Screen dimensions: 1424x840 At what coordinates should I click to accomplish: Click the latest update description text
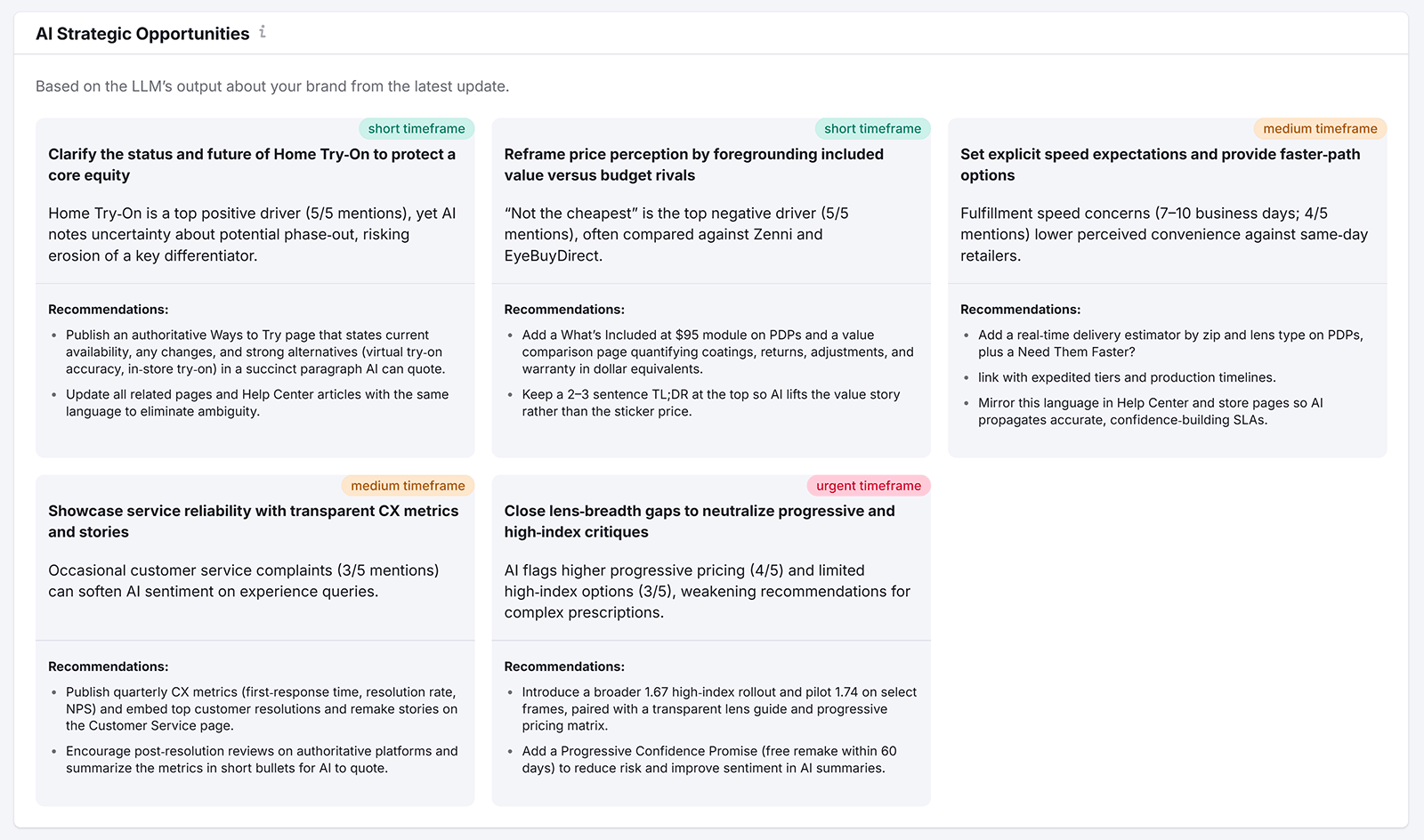pos(272,86)
